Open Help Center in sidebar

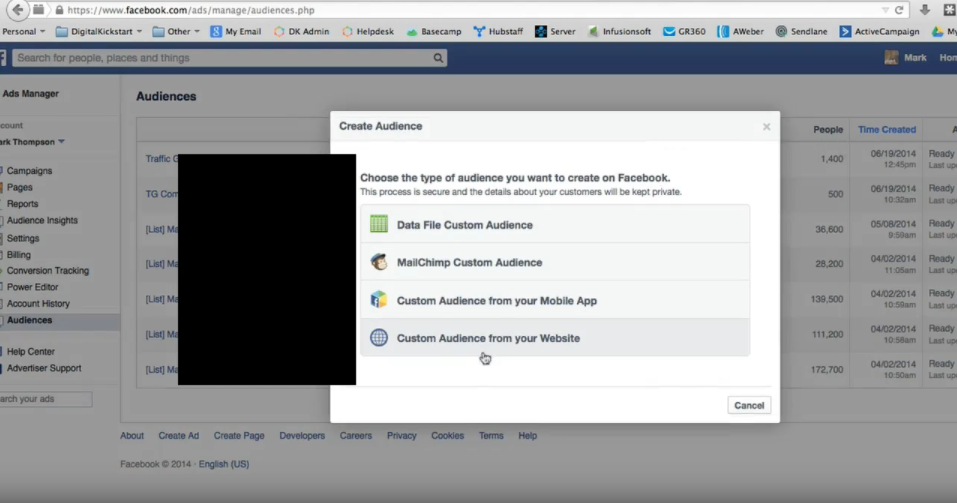coord(31,352)
